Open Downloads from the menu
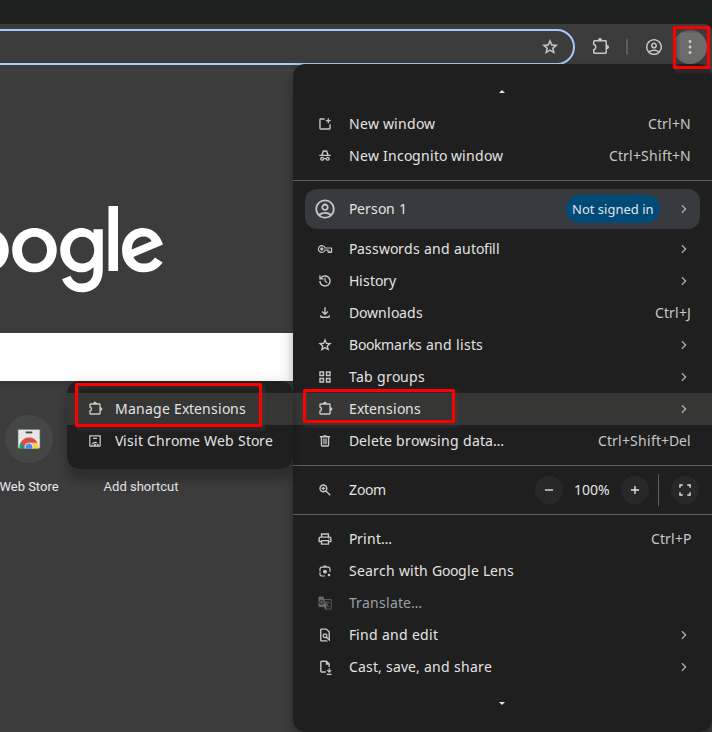The width and height of the screenshot is (712, 732). (x=502, y=313)
